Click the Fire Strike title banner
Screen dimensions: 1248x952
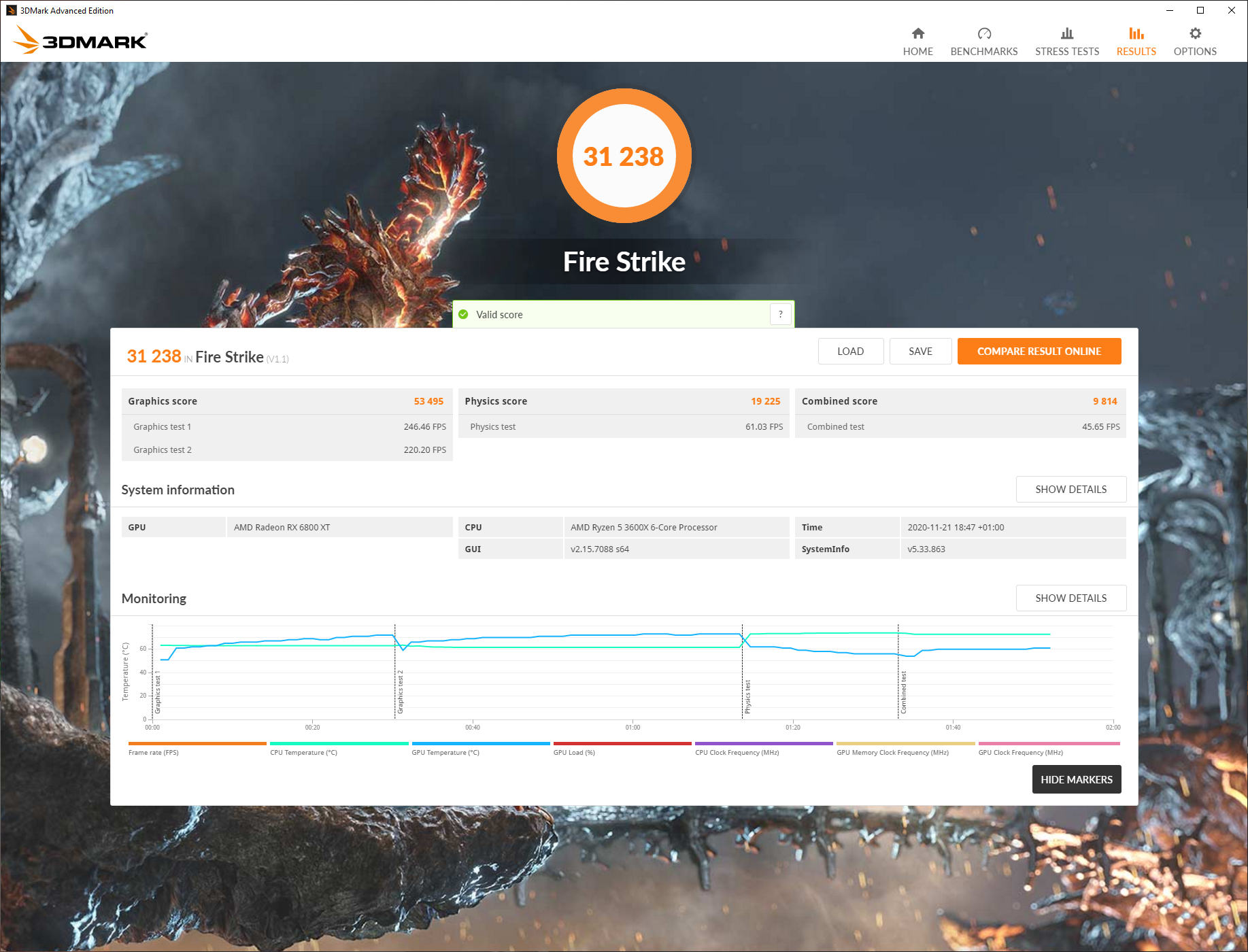click(624, 262)
